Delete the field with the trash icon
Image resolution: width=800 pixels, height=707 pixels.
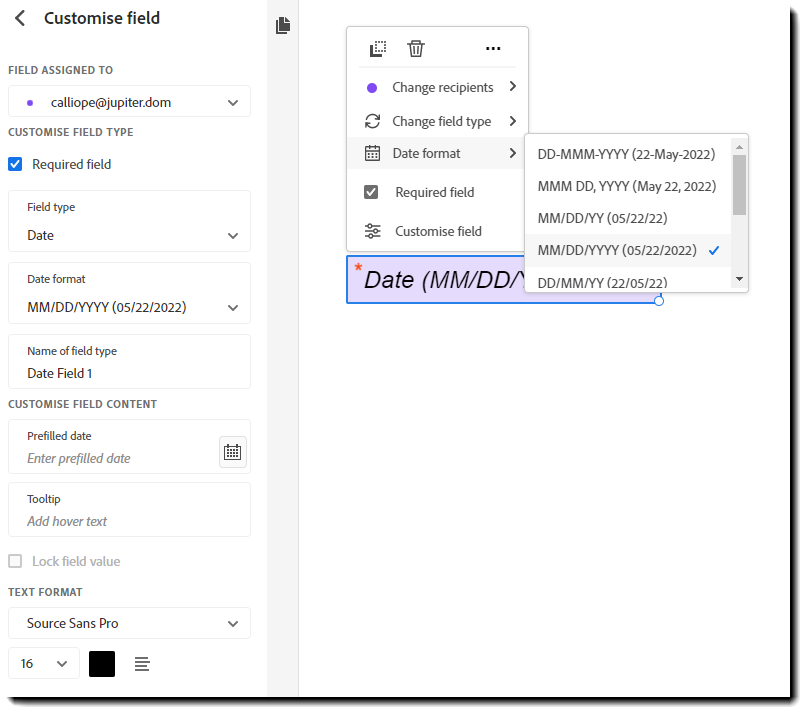(x=416, y=49)
